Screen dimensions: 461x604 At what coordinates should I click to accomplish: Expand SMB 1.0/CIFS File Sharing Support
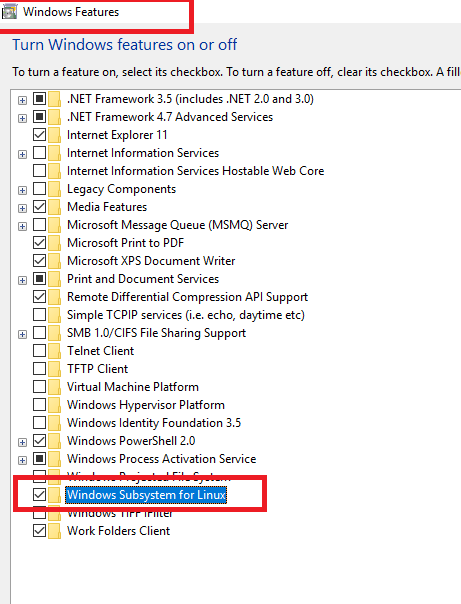[x=22, y=334]
